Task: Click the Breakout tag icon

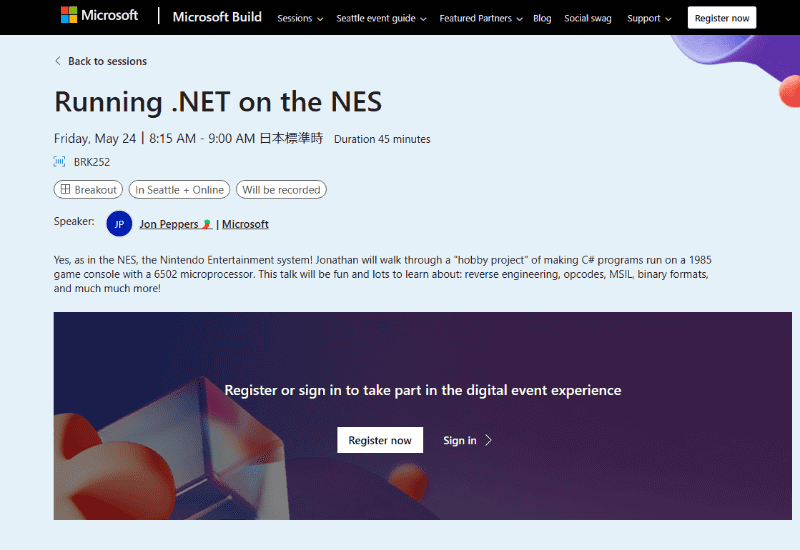Action: point(65,189)
